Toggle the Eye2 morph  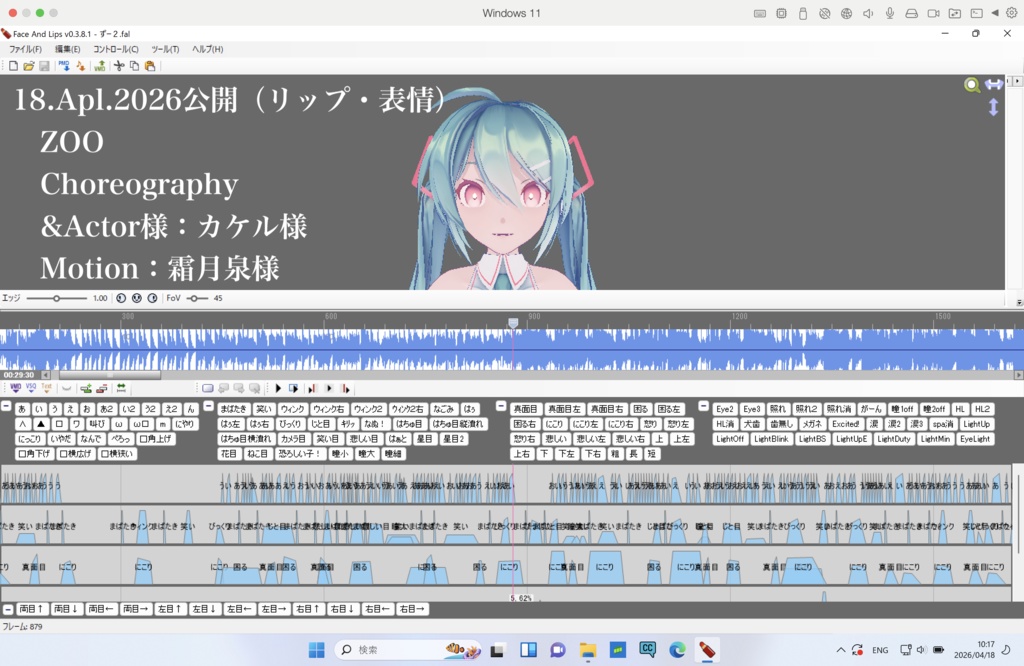pyautogui.click(x=724, y=409)
